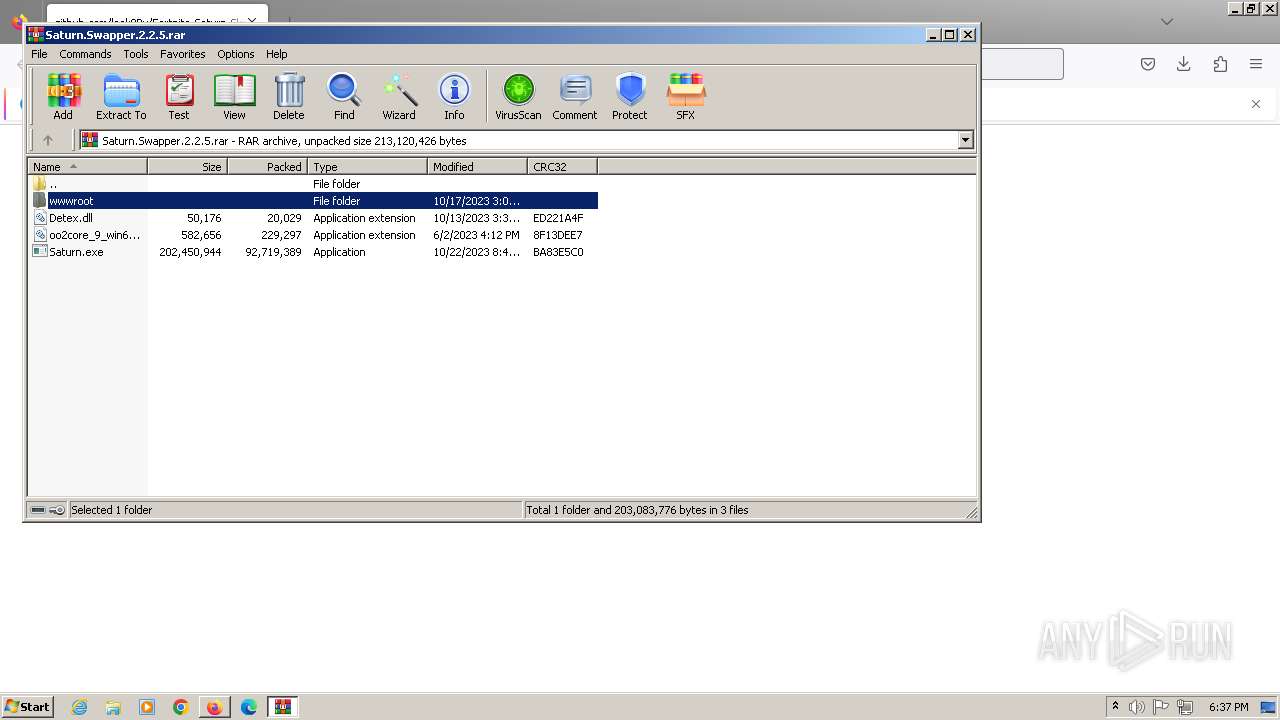Click size value 202,450,944
1280x720 pixels.
pos(190,252)
